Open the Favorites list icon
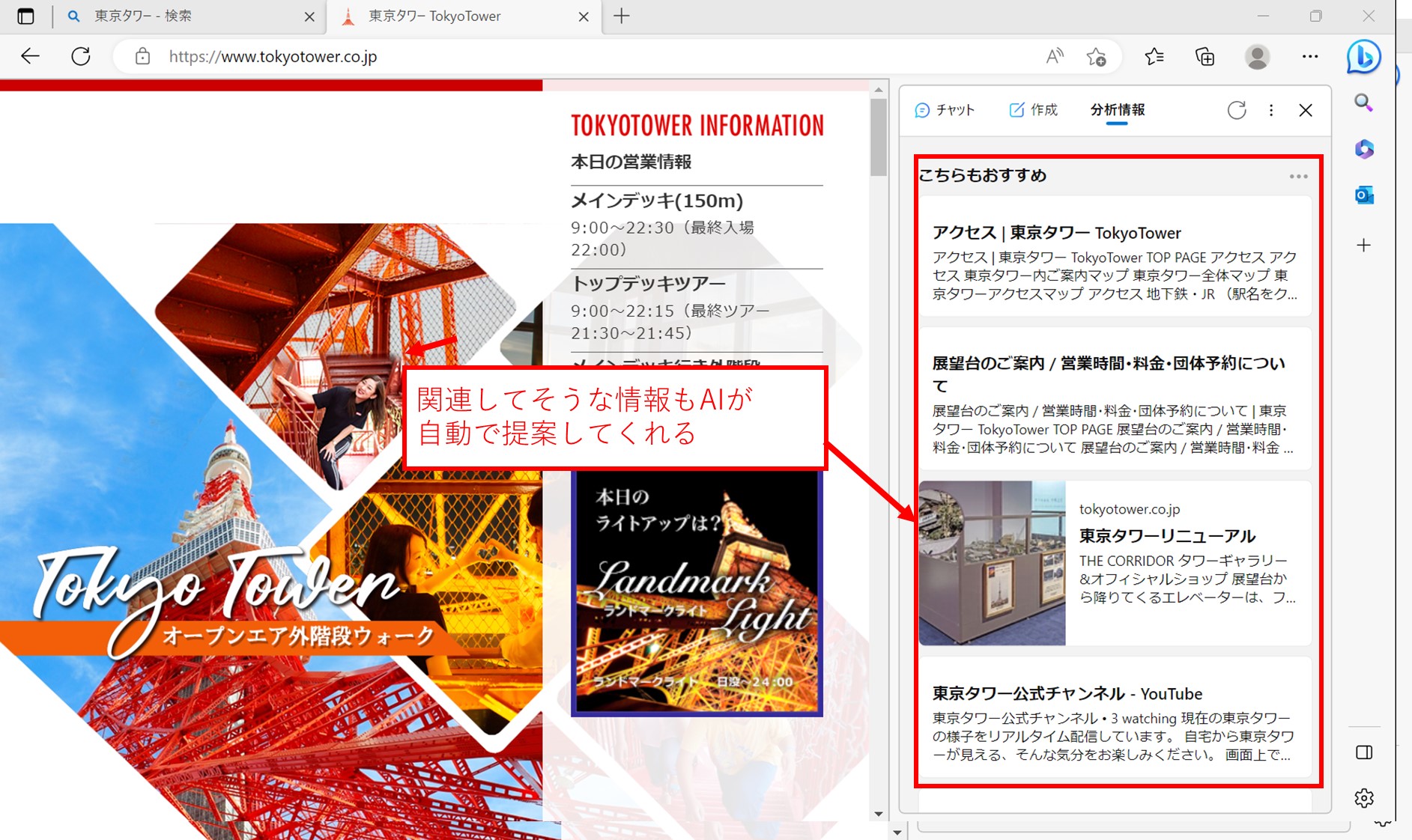The width and height of the screenshot is (1412, 840). [x=1154, y=56]
